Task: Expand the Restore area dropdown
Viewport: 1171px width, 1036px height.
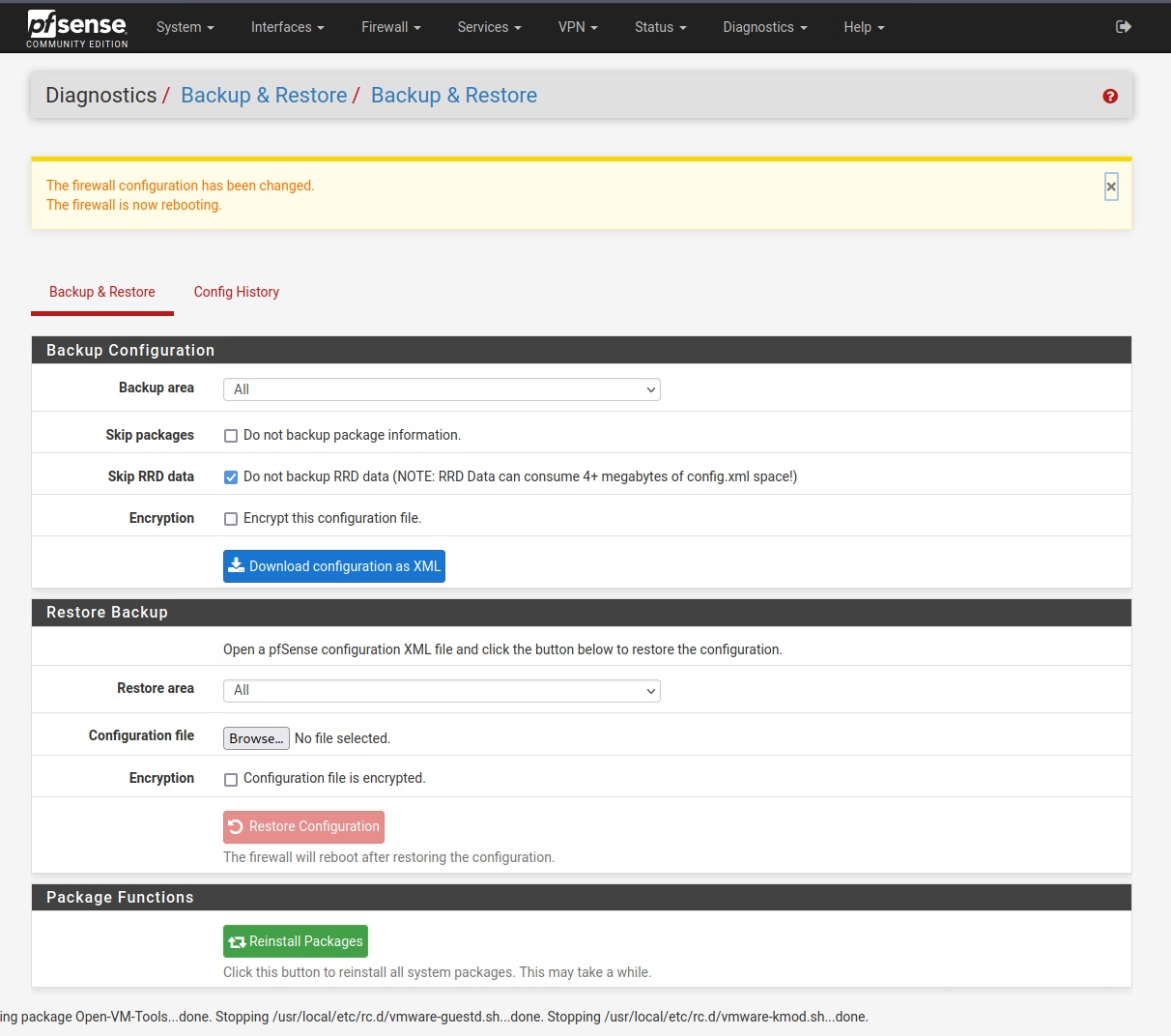Action: pos(442,691)
